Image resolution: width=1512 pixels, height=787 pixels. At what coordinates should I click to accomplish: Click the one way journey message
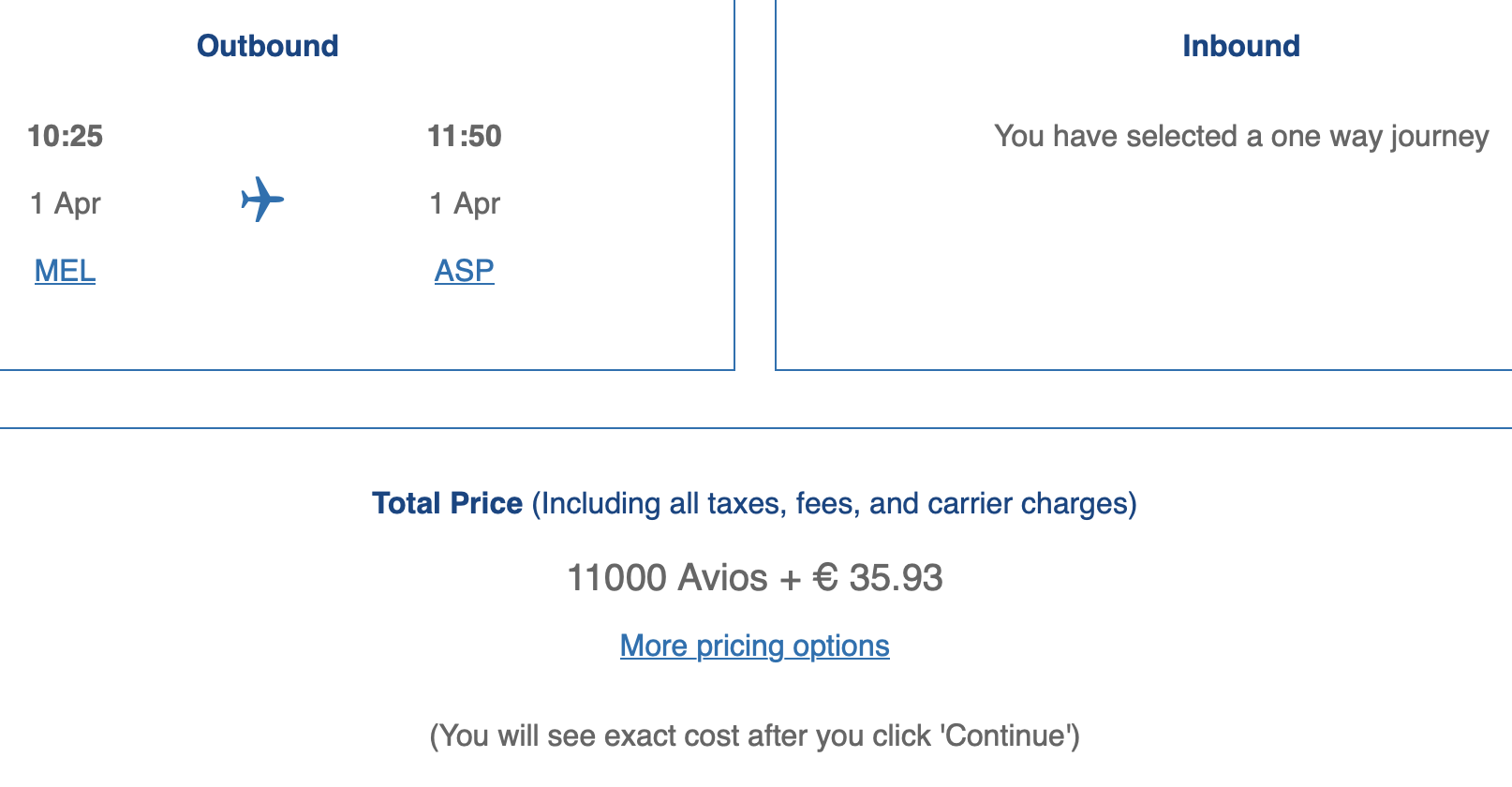coord(1240,136)
